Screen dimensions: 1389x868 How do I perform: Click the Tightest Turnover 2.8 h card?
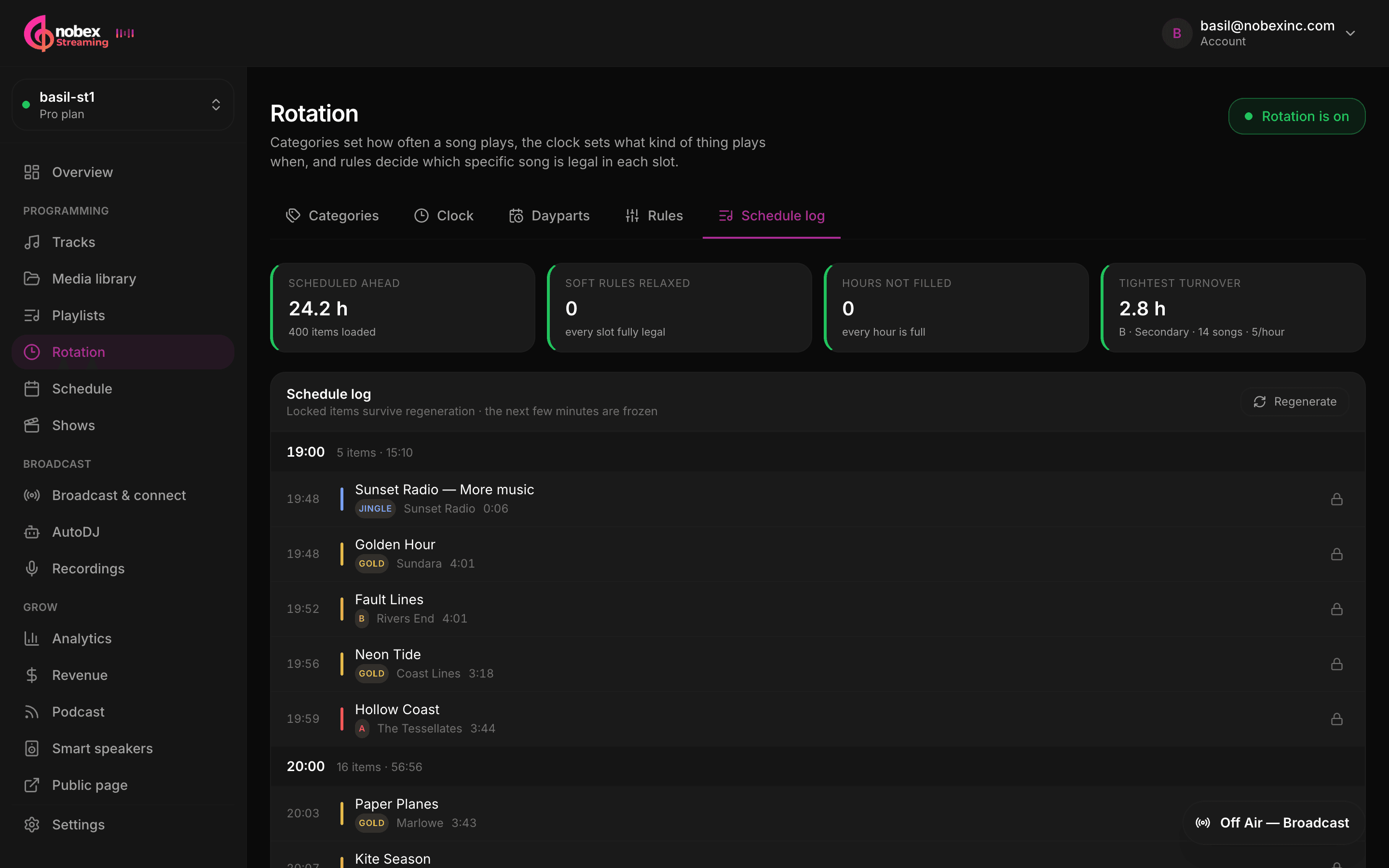point(1233,308)
